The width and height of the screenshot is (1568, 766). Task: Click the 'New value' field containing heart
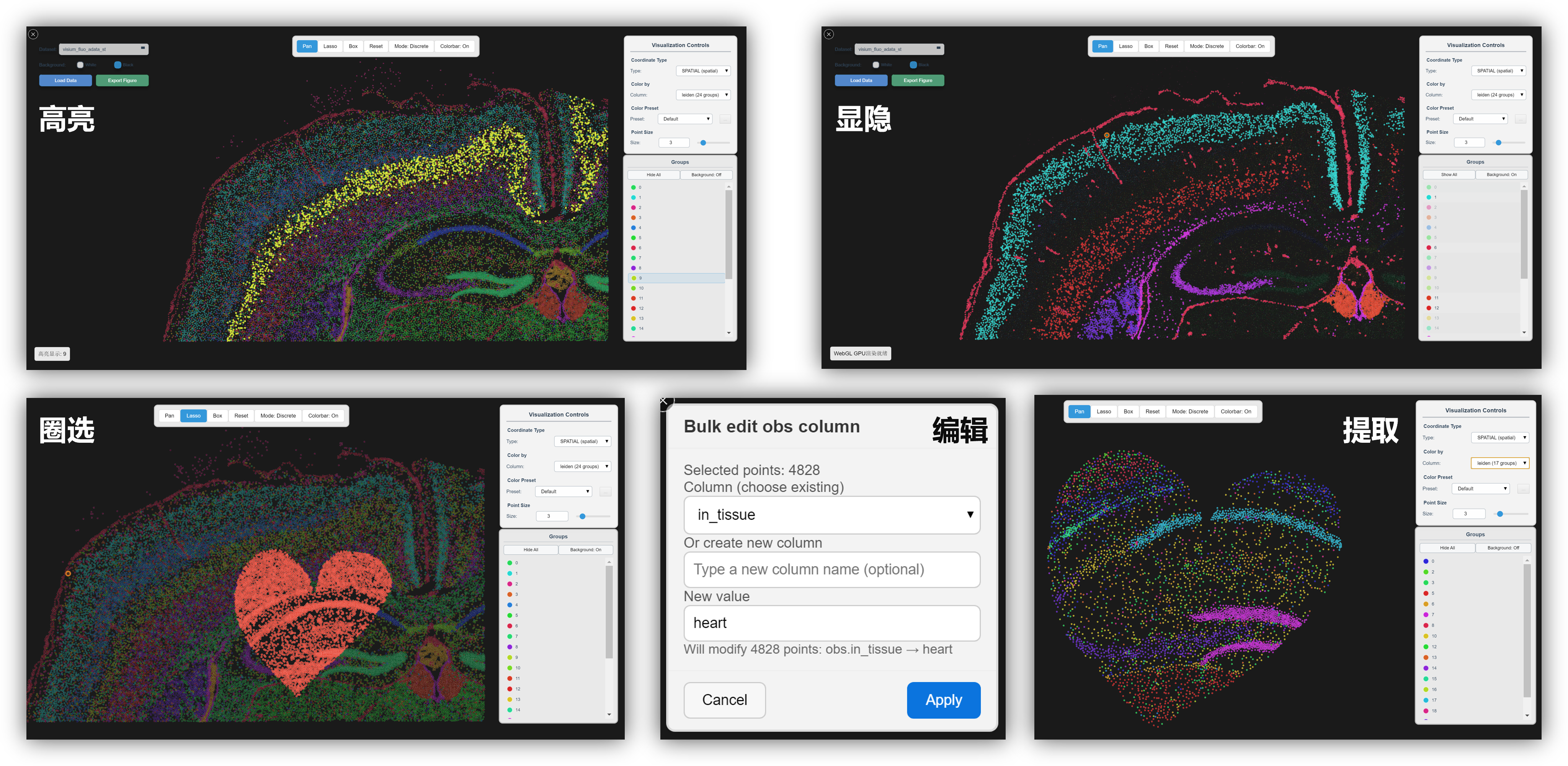pos(831,623)
